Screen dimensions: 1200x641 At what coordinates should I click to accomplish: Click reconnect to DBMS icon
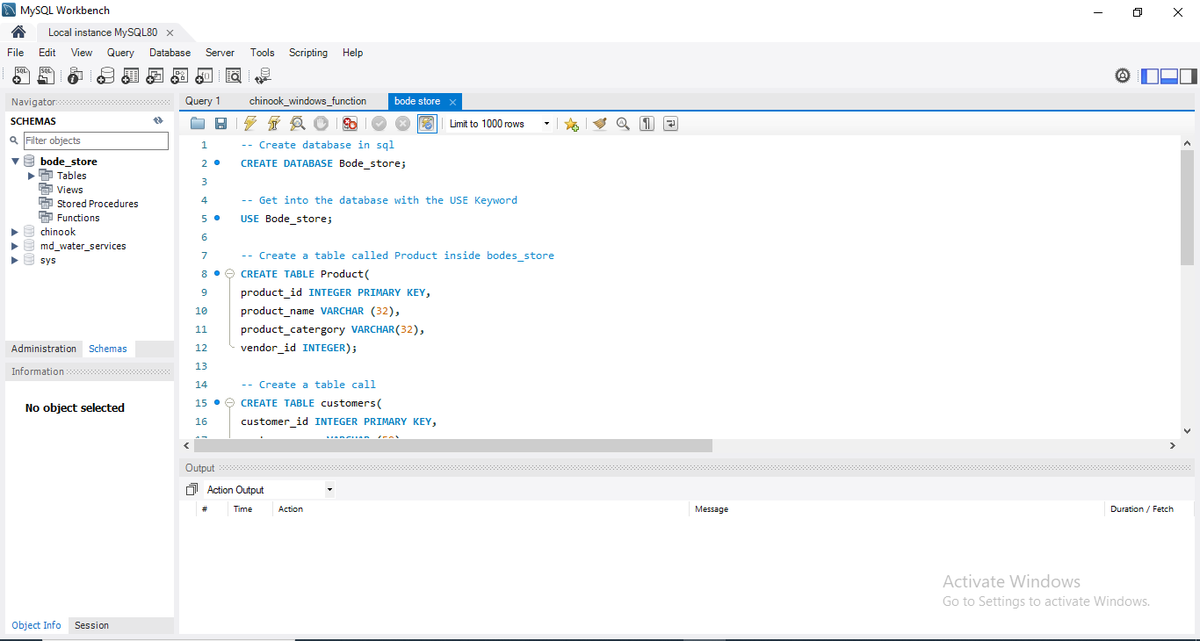[x=263, y=76]
